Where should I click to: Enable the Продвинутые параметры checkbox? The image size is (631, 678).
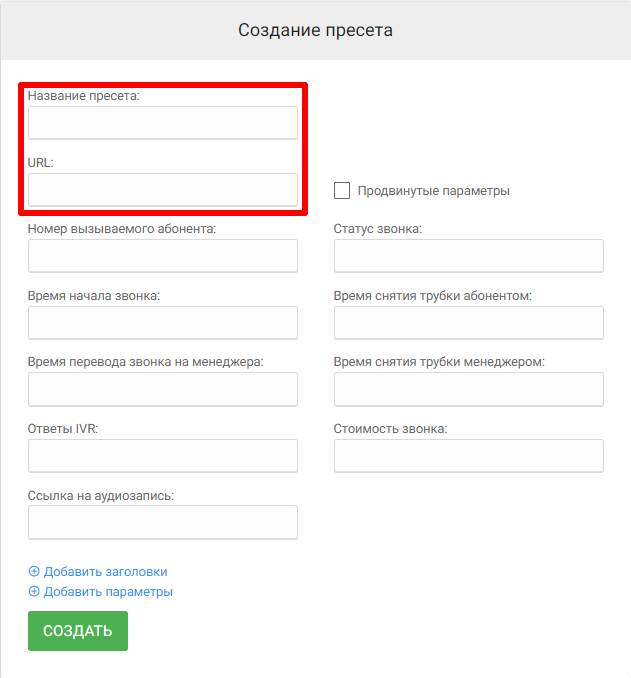tap(342, 190)
